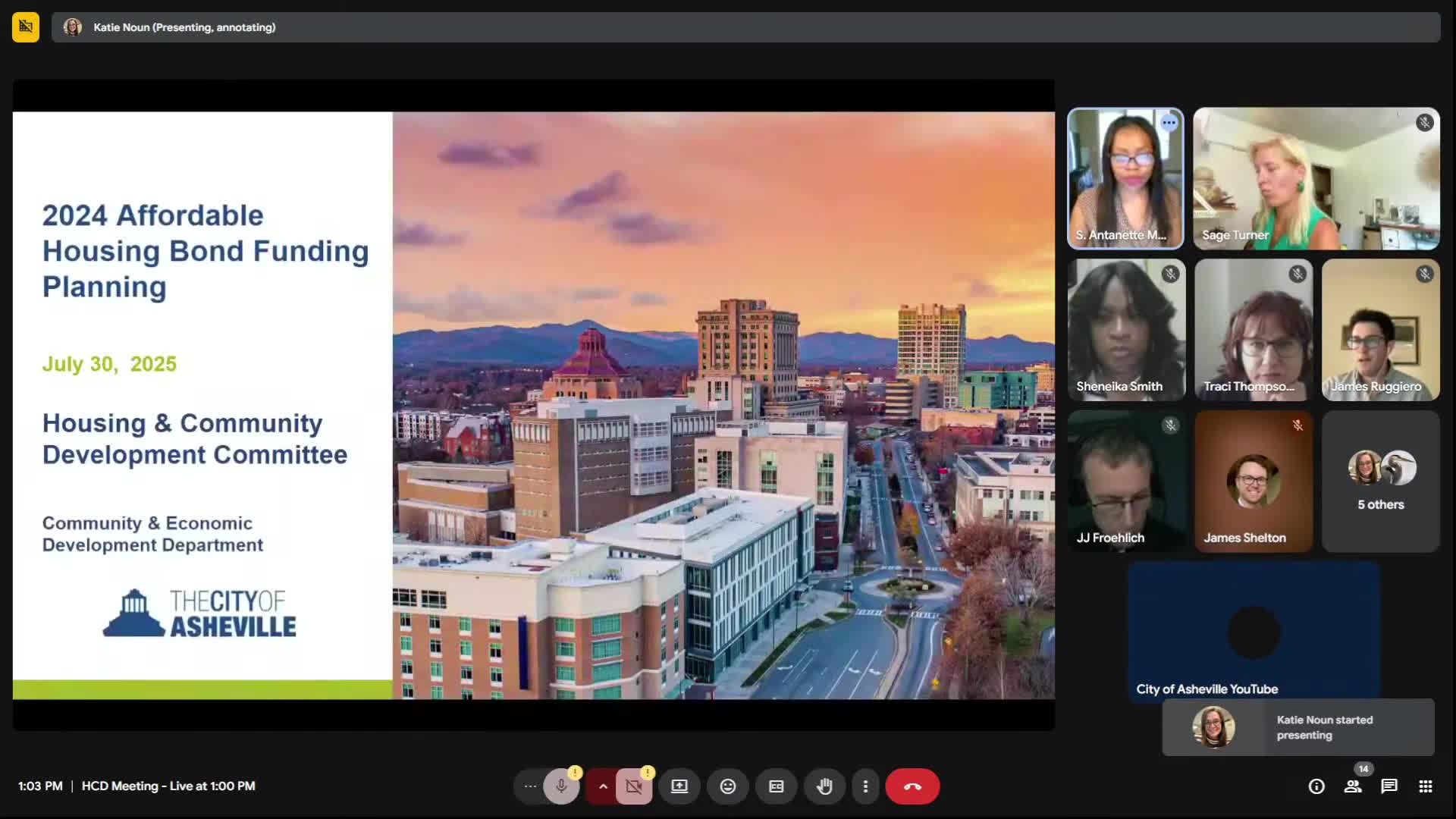Click the present screen icon

coord(679,786)
